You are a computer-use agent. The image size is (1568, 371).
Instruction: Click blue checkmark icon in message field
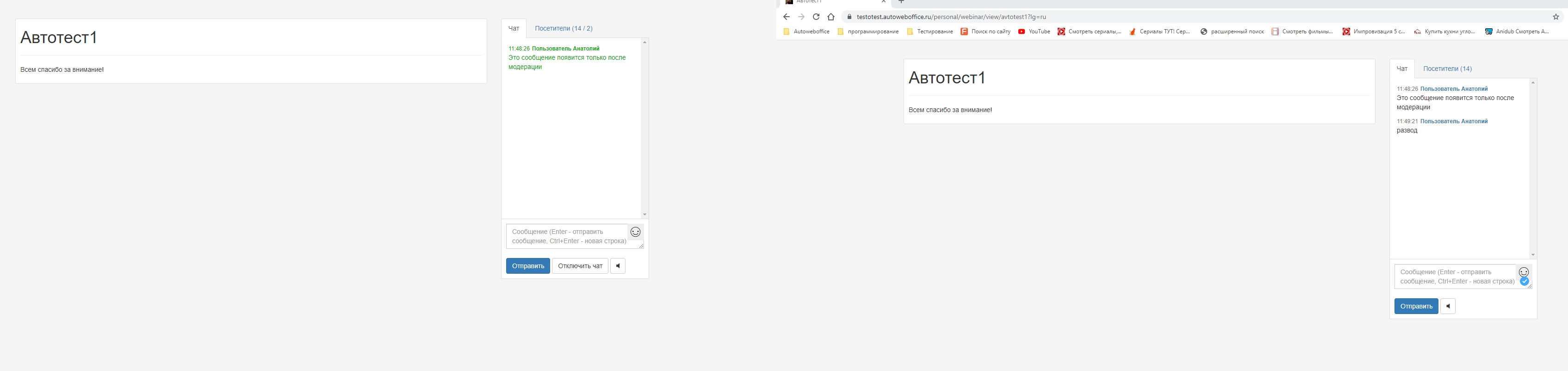pos(1524,282)
